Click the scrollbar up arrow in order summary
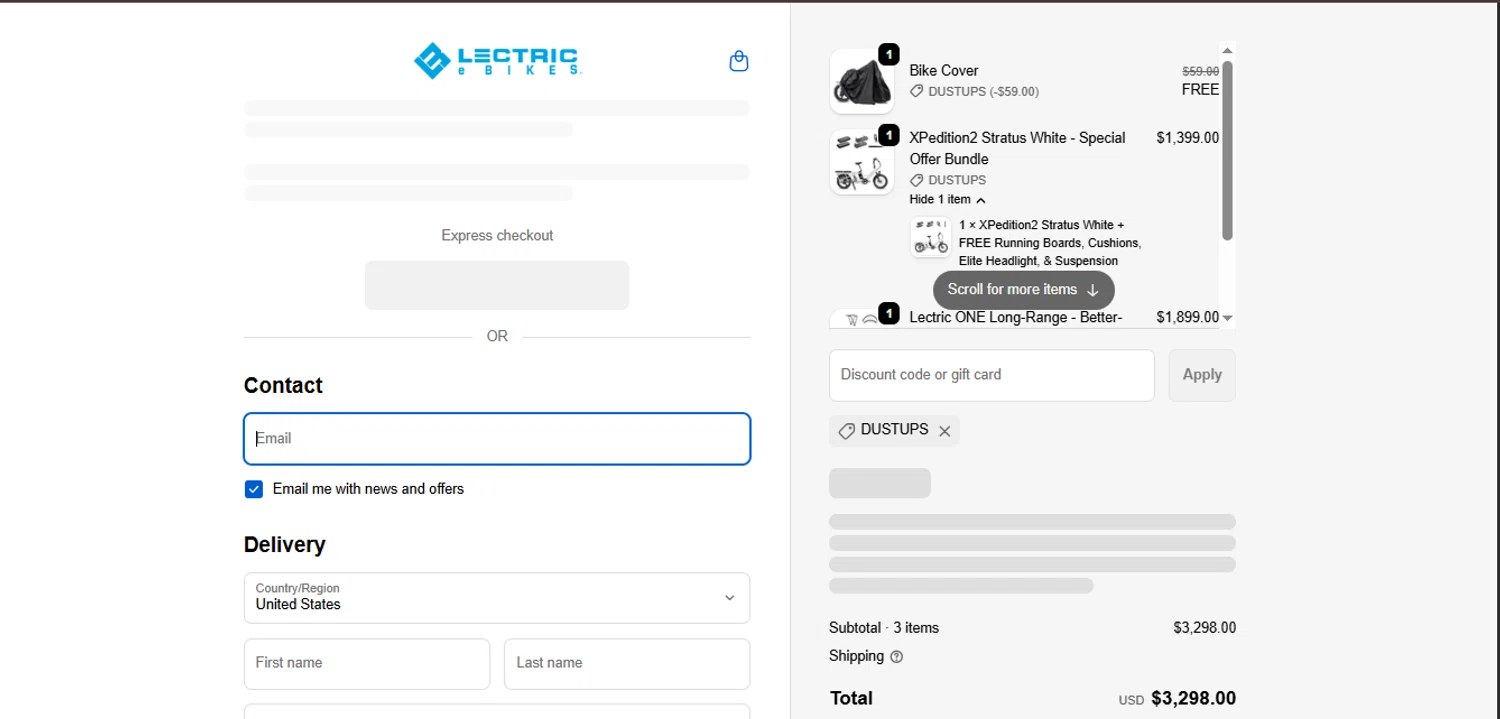Screen dimensions: 1500x719 pyautogui.click(x=1228, y=48)
